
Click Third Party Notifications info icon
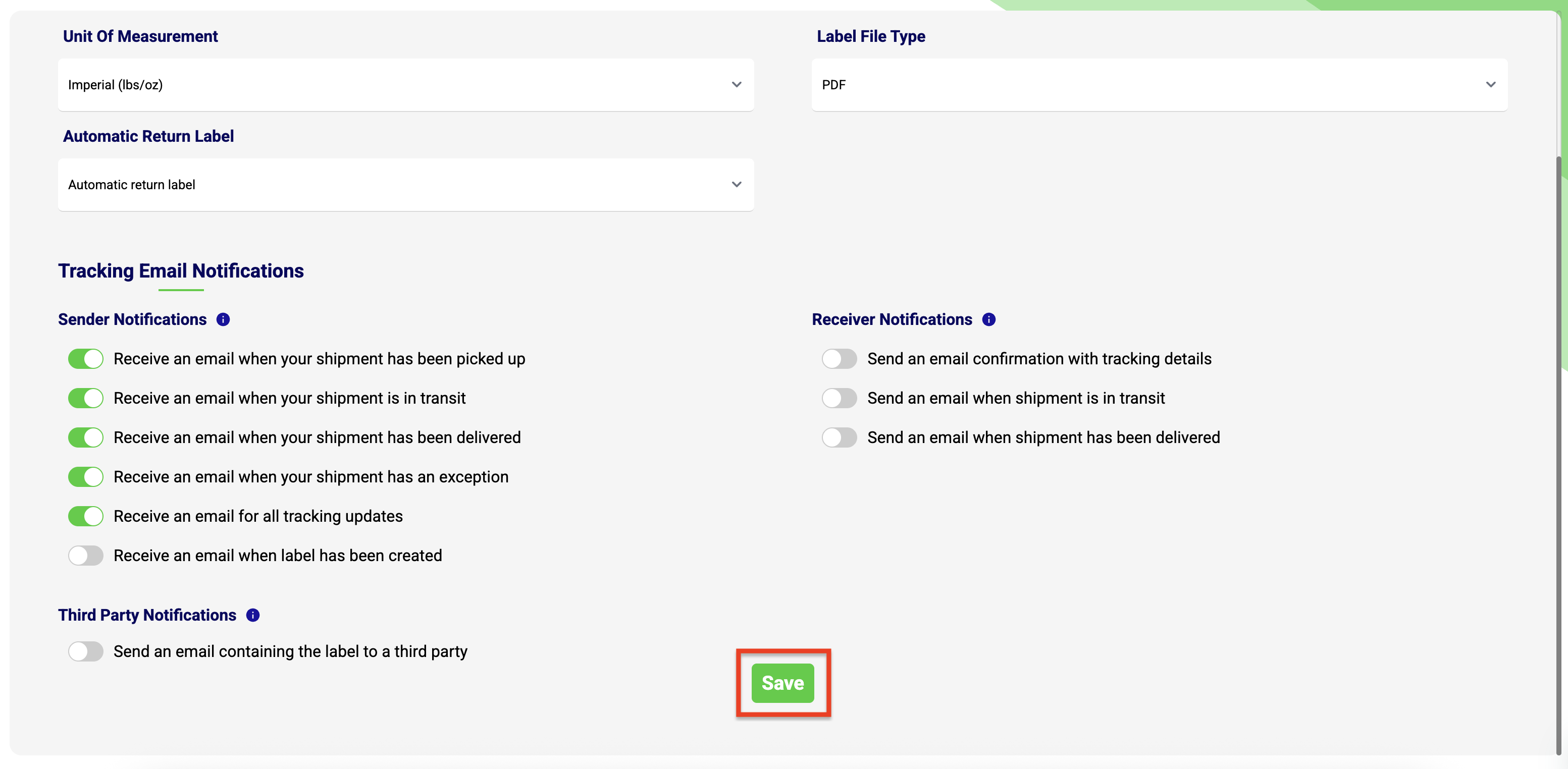pyautogui.click(x=252, y=615)
